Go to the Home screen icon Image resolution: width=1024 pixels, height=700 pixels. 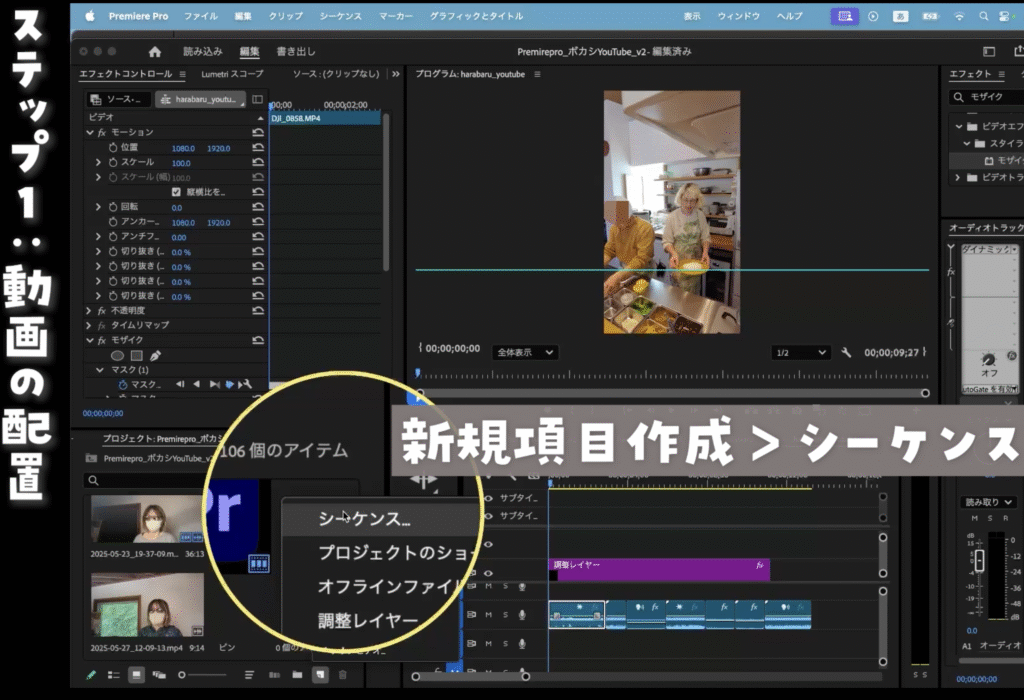155,52
